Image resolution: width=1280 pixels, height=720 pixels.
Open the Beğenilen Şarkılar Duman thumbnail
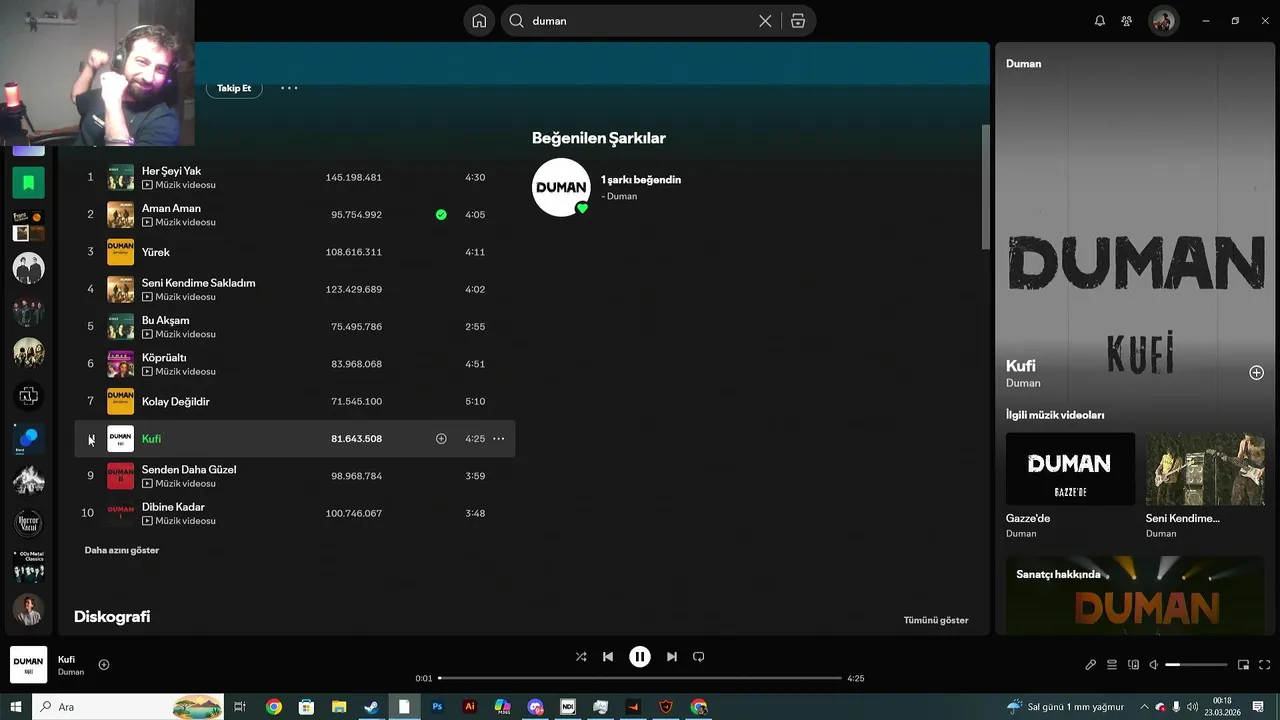[561, 187]
